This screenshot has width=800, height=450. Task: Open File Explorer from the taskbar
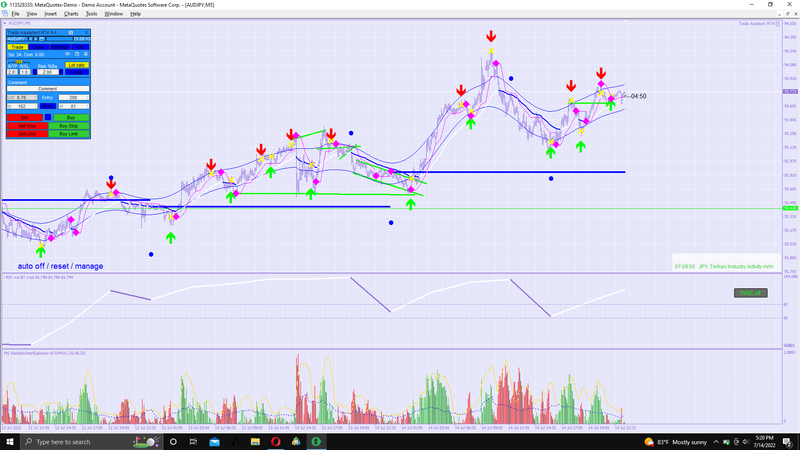[x=255, y=441]
